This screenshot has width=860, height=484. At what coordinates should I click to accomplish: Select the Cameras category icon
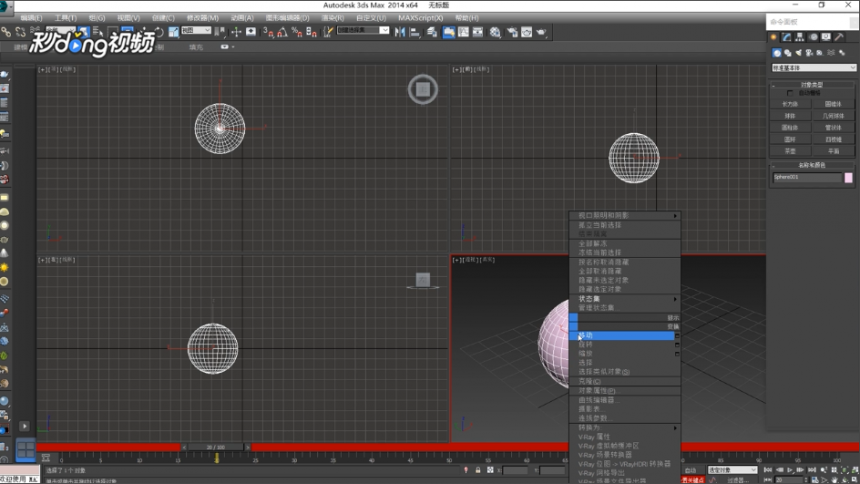pyautogui.click(x=809, y=53)
